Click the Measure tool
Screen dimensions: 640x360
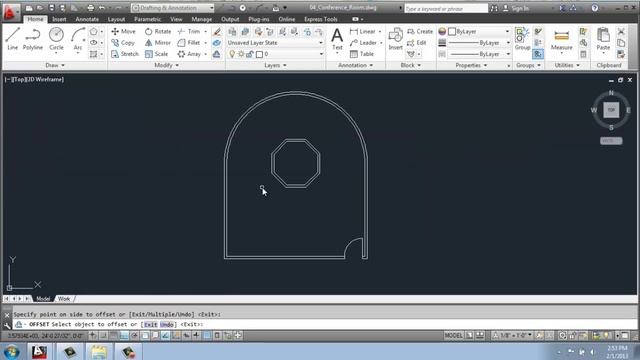point(561,40)
